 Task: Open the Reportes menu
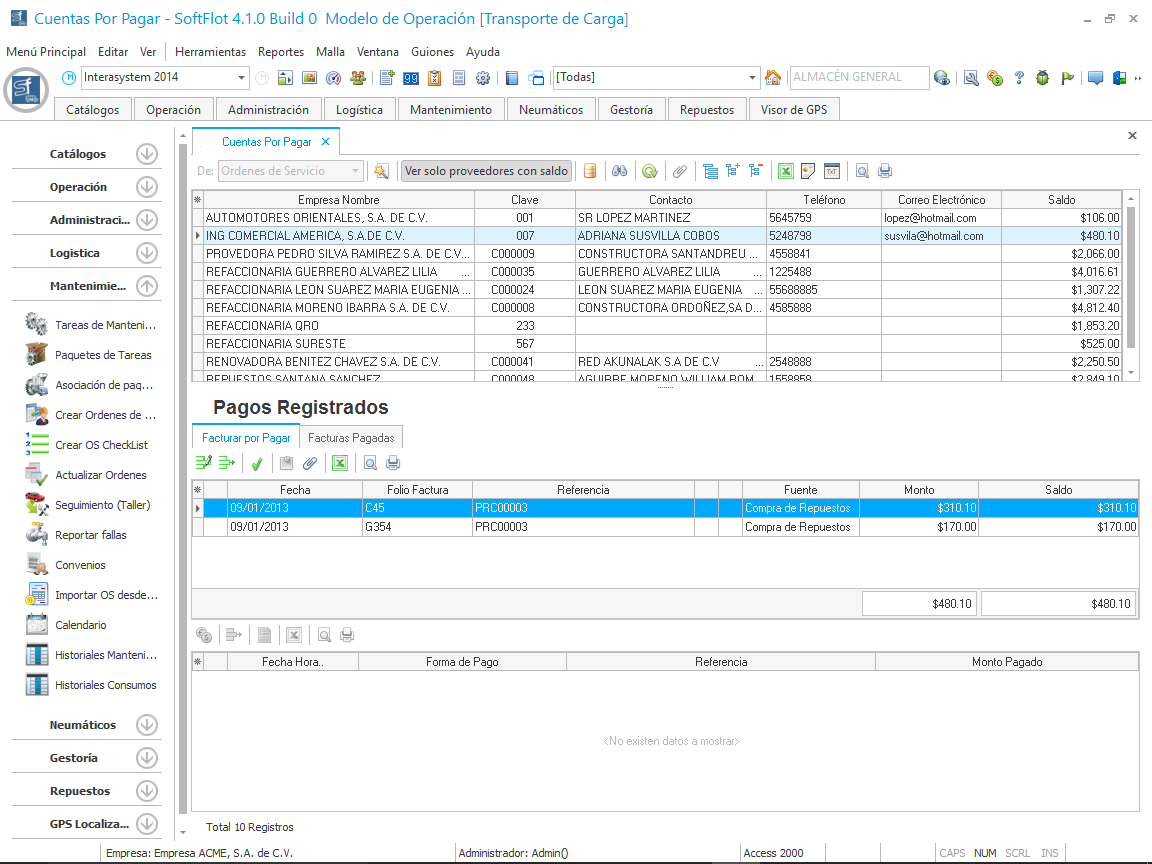[280, 52]
